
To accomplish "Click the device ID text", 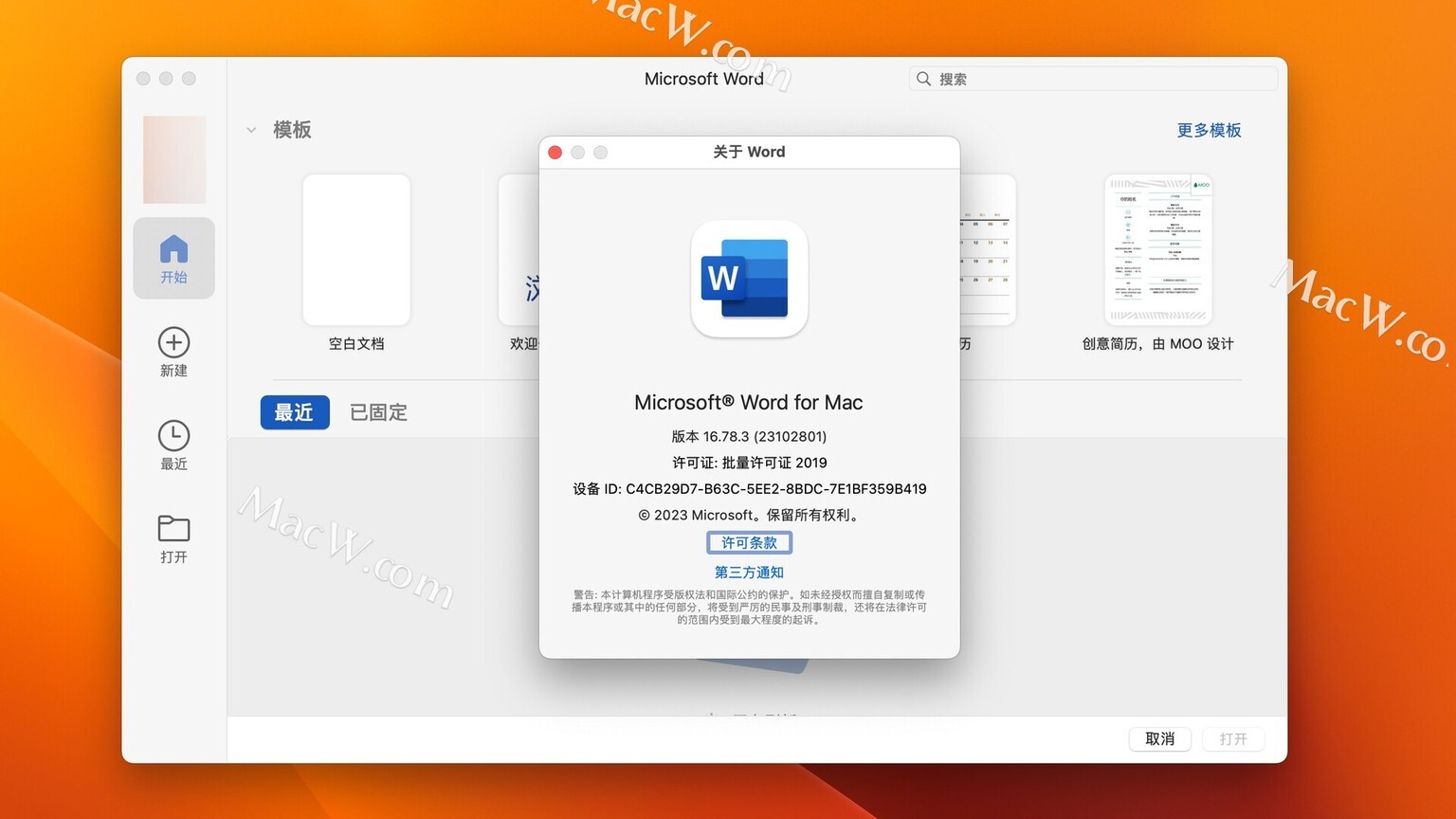I will [x=749, y=489].
